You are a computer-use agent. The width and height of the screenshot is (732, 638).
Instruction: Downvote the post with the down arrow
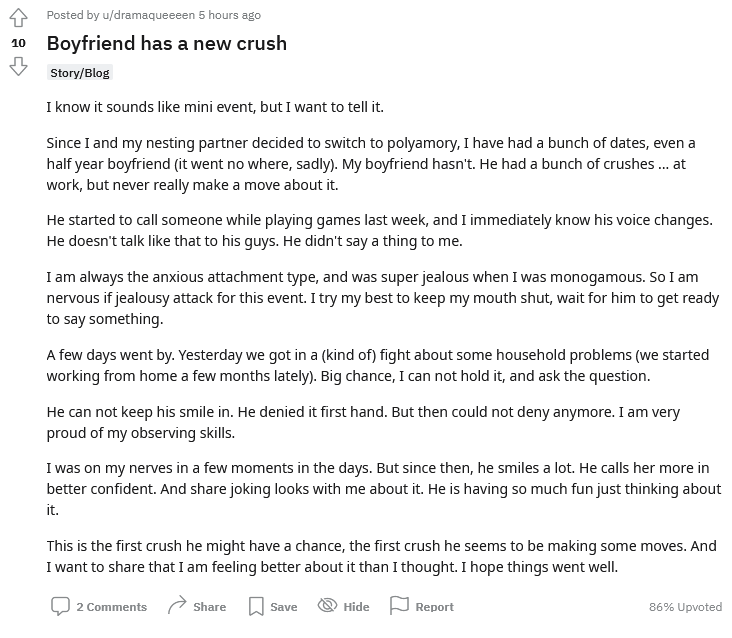click(18, 66)
